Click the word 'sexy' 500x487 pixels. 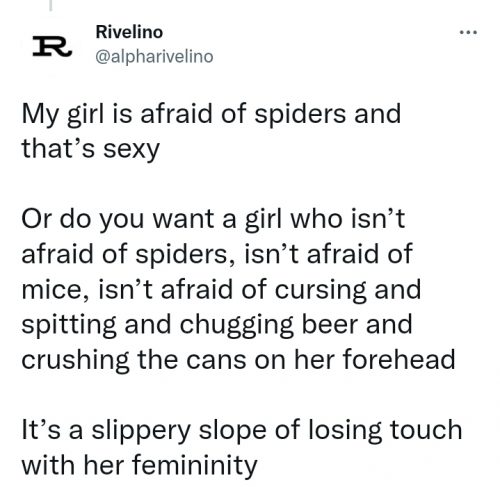(x=131, y=151)
